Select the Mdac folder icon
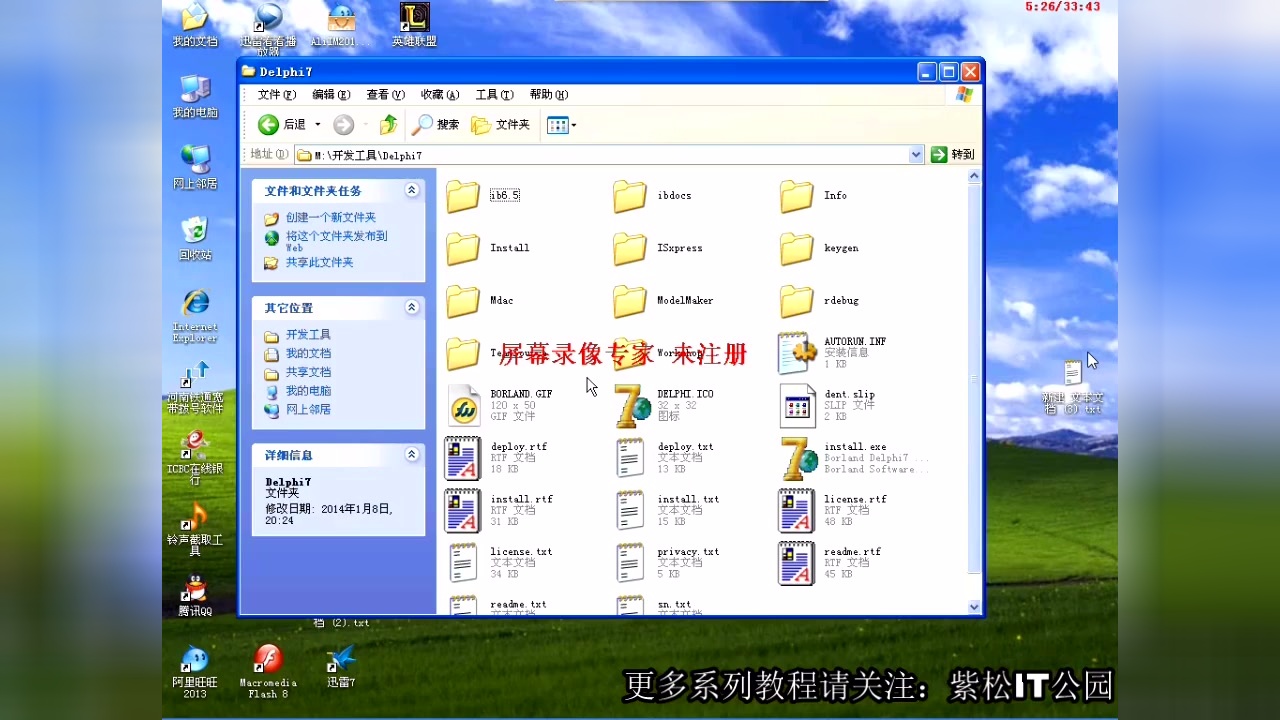The width and height of the screenshot is (1280, 720). [463, 301]
